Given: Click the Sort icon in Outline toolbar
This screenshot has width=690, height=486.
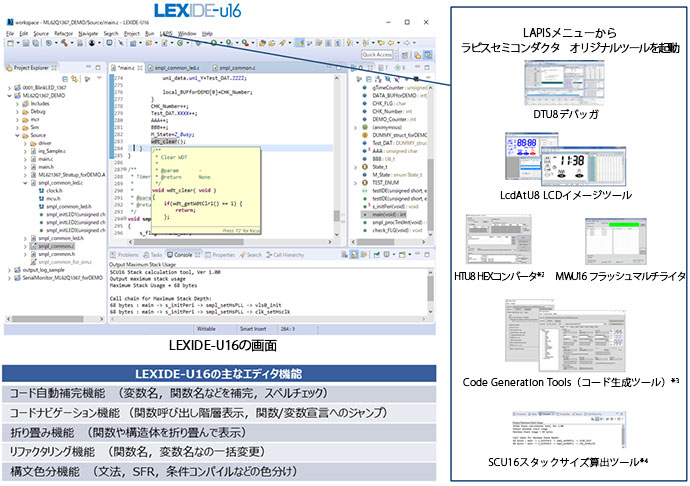Looking at the screenshot, I should pyautogui.click(x=378, y=79).
